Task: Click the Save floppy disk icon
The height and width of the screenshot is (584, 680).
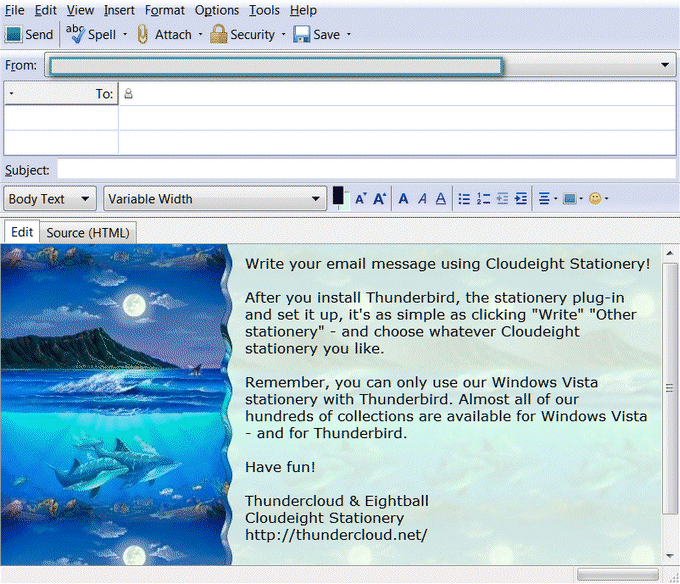Action: tap(301, 34)
